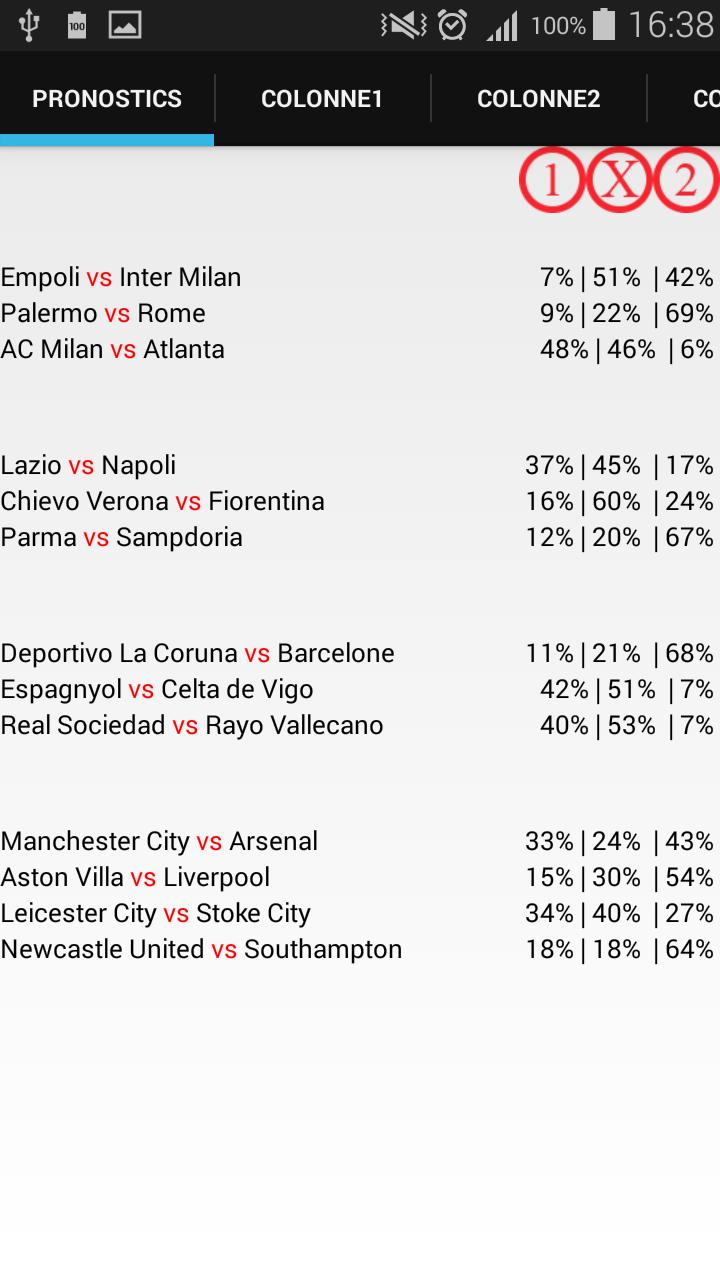Tap the clock showing 16:38
The image size is (720, 1280).
pyautogui.click(x=670, y=25)
